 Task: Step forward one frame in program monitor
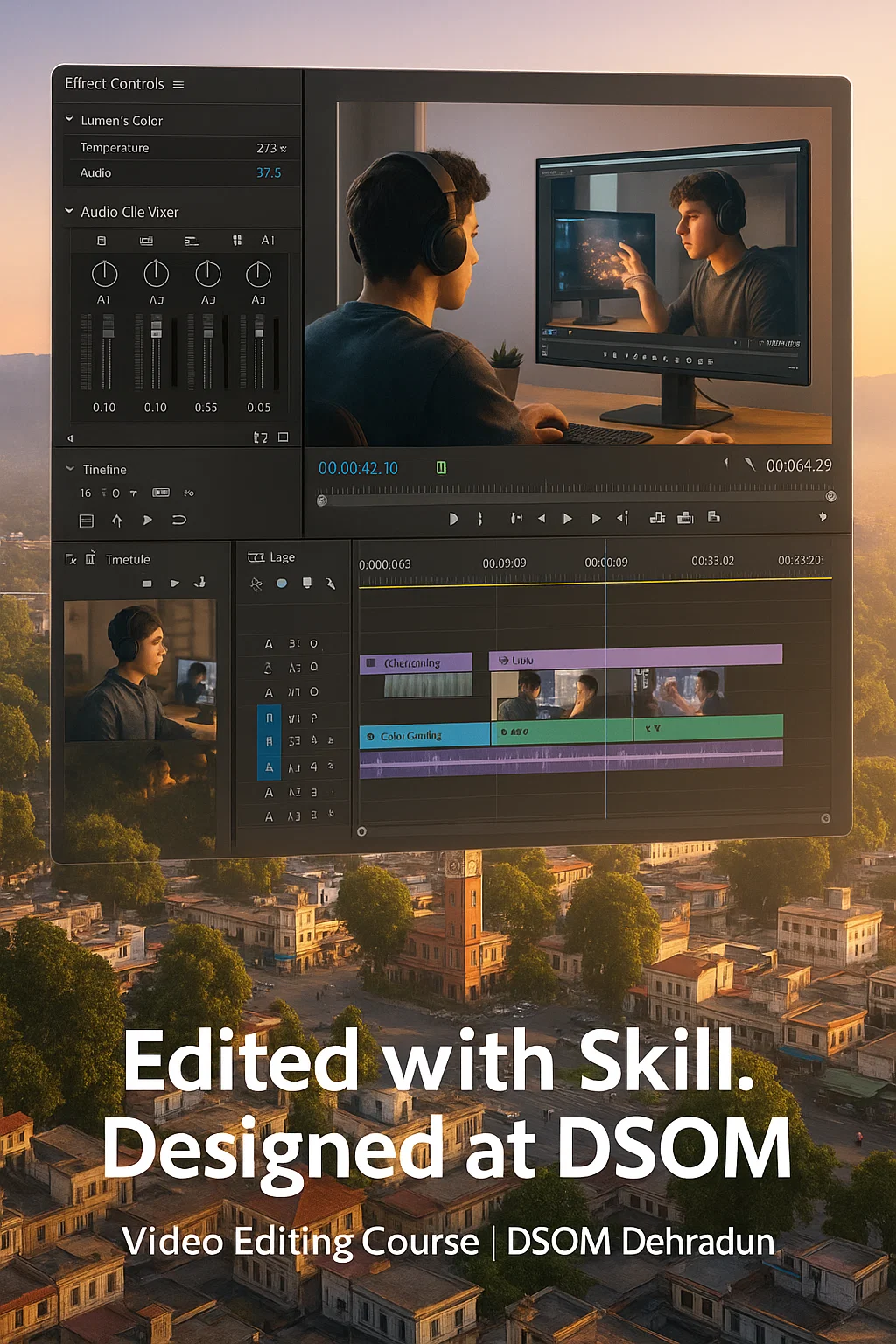pos(596,519)
